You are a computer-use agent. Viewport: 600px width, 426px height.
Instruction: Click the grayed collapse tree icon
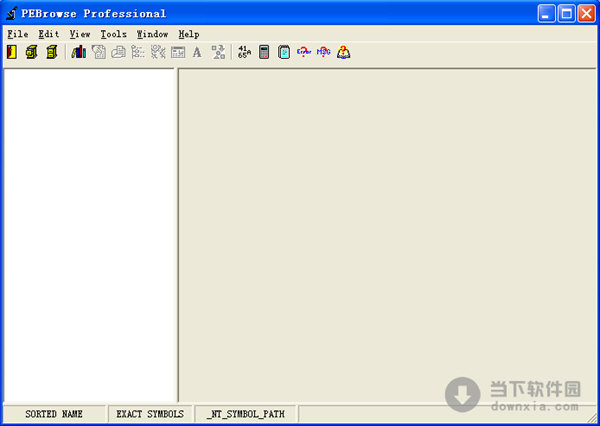158,52
